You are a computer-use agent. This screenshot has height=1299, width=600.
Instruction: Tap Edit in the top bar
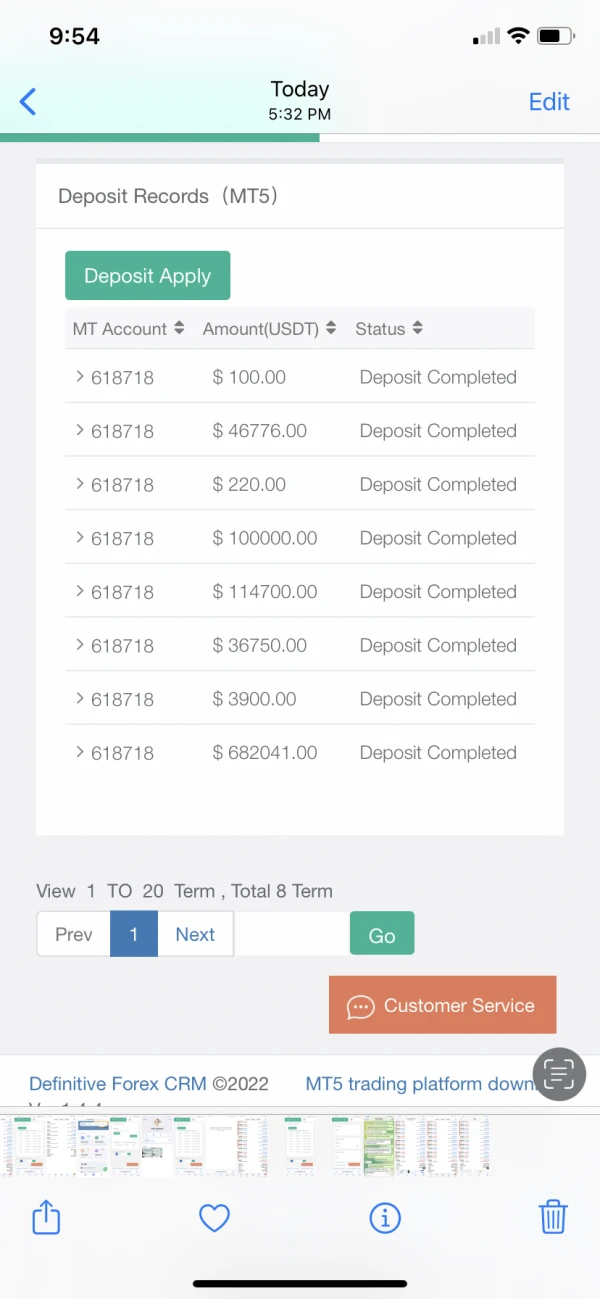[x=549, y=102]
